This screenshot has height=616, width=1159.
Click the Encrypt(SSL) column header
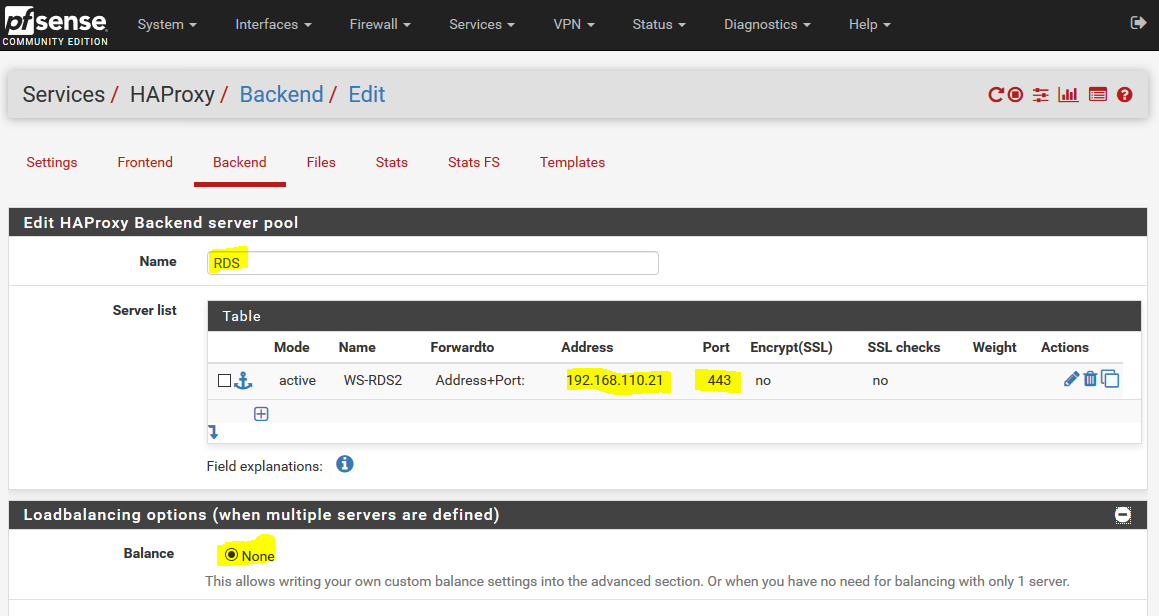click(791, 347)
